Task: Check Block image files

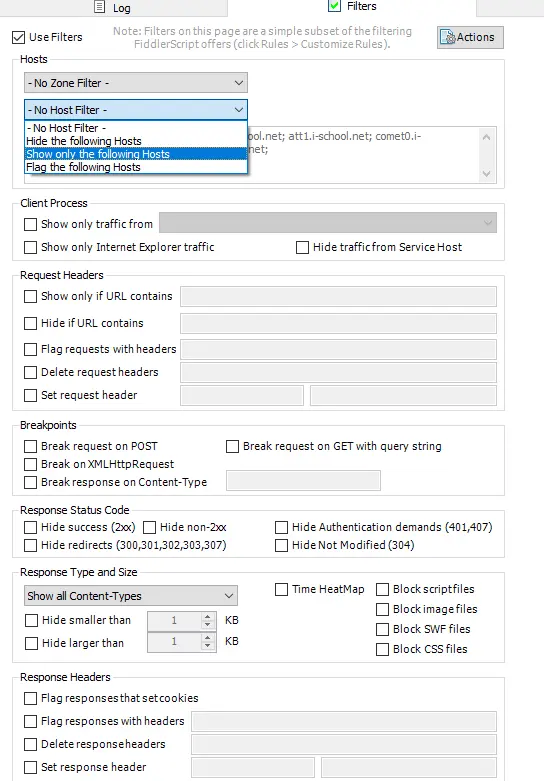Action: click(383, 610)
